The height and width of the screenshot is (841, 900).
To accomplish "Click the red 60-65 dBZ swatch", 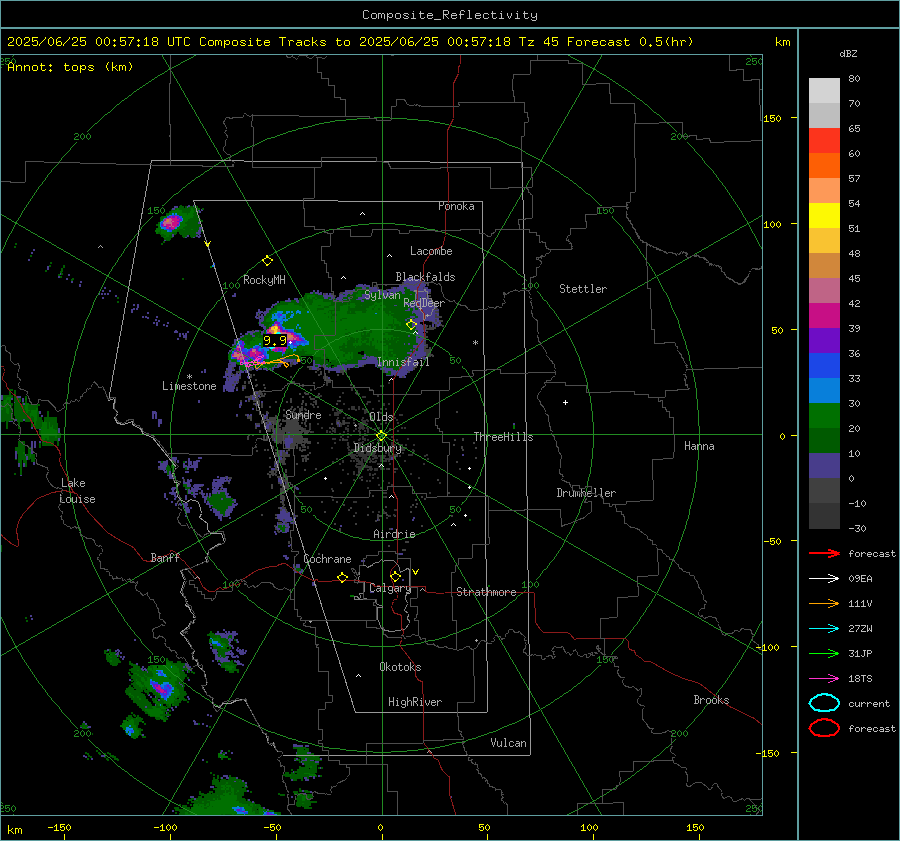I will (824, 141).
